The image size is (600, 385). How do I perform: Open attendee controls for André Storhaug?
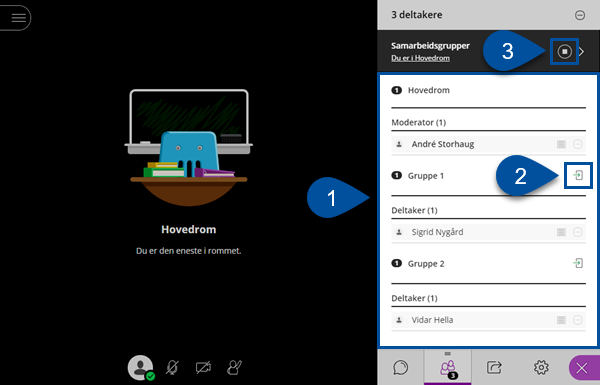click(x=578, y=144)
